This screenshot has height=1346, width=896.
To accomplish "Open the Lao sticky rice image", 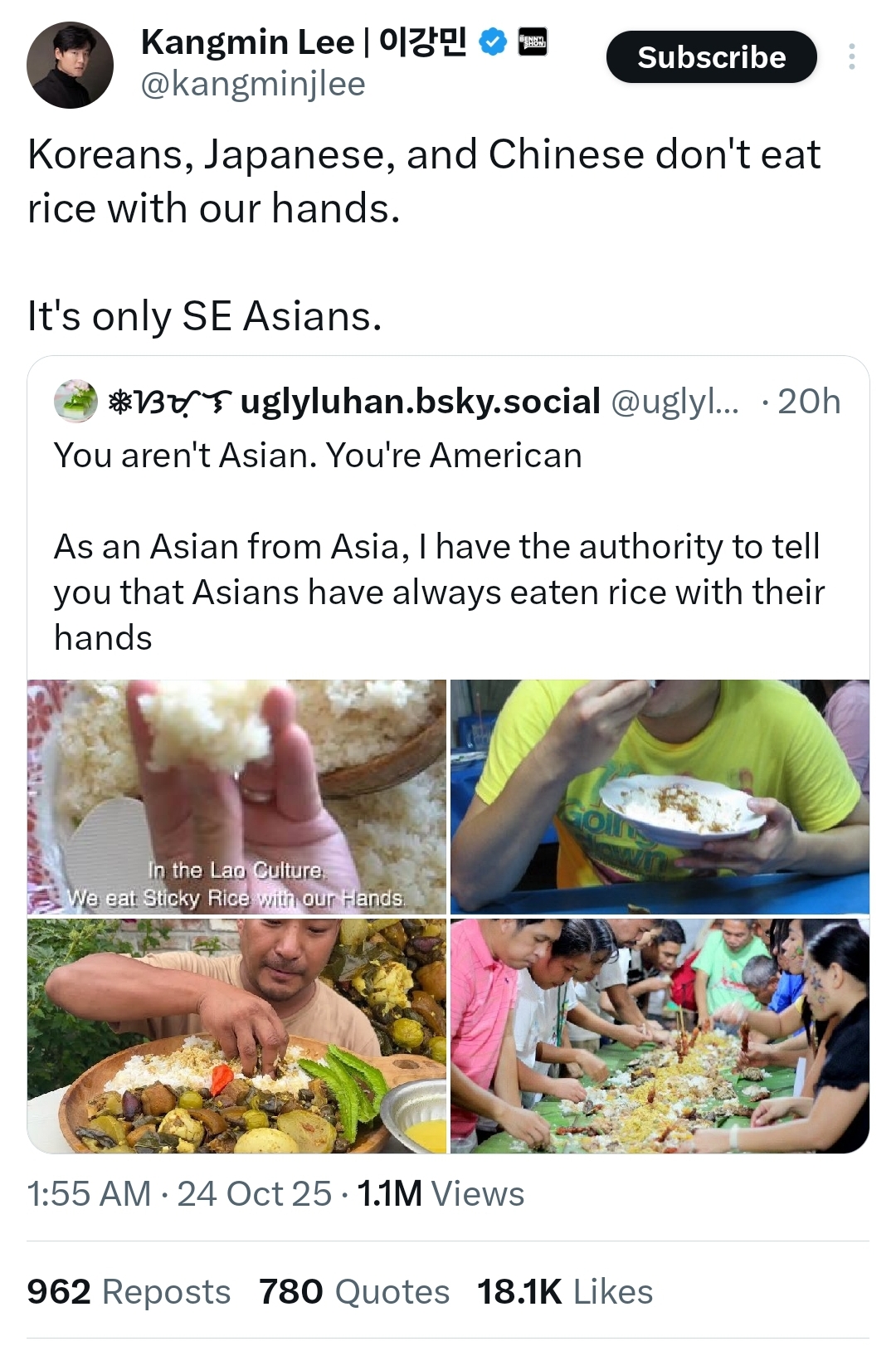I will point(236,797).
